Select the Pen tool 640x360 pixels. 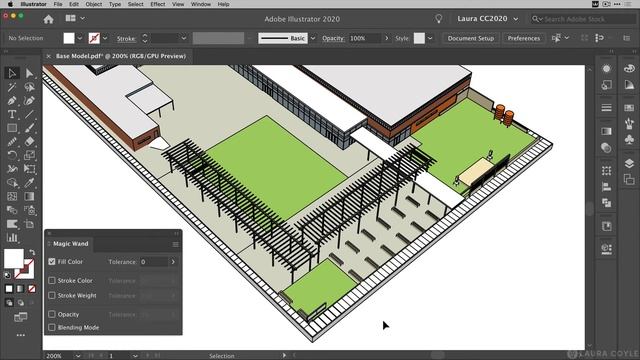12,100
